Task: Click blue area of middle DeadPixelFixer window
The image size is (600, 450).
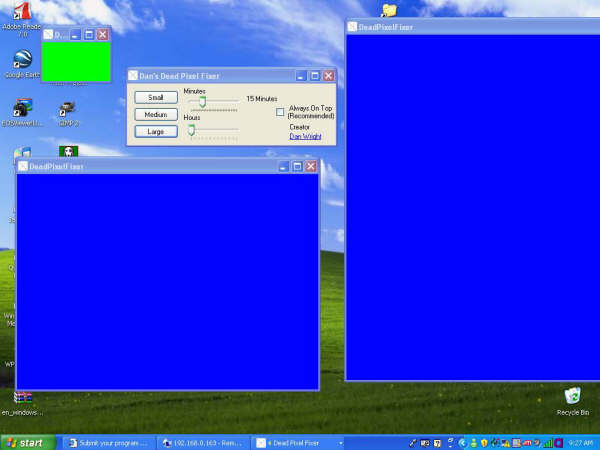Action: tap(168, 282)
